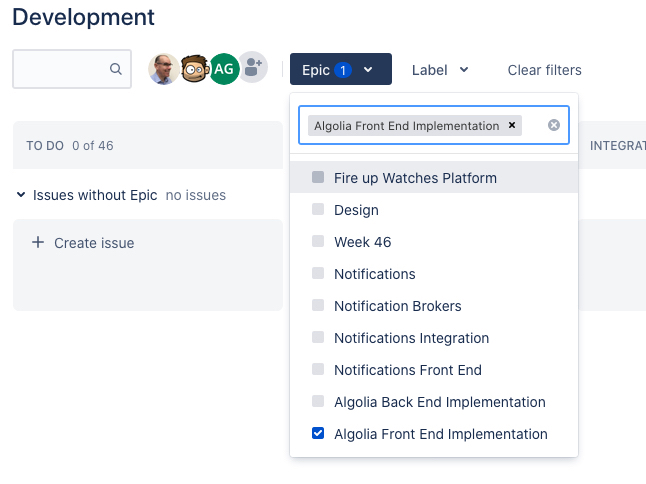Check Algolia Back End Implementation checkbox
The width and height of the screenshot is (646, 484).
pos(318,401)
